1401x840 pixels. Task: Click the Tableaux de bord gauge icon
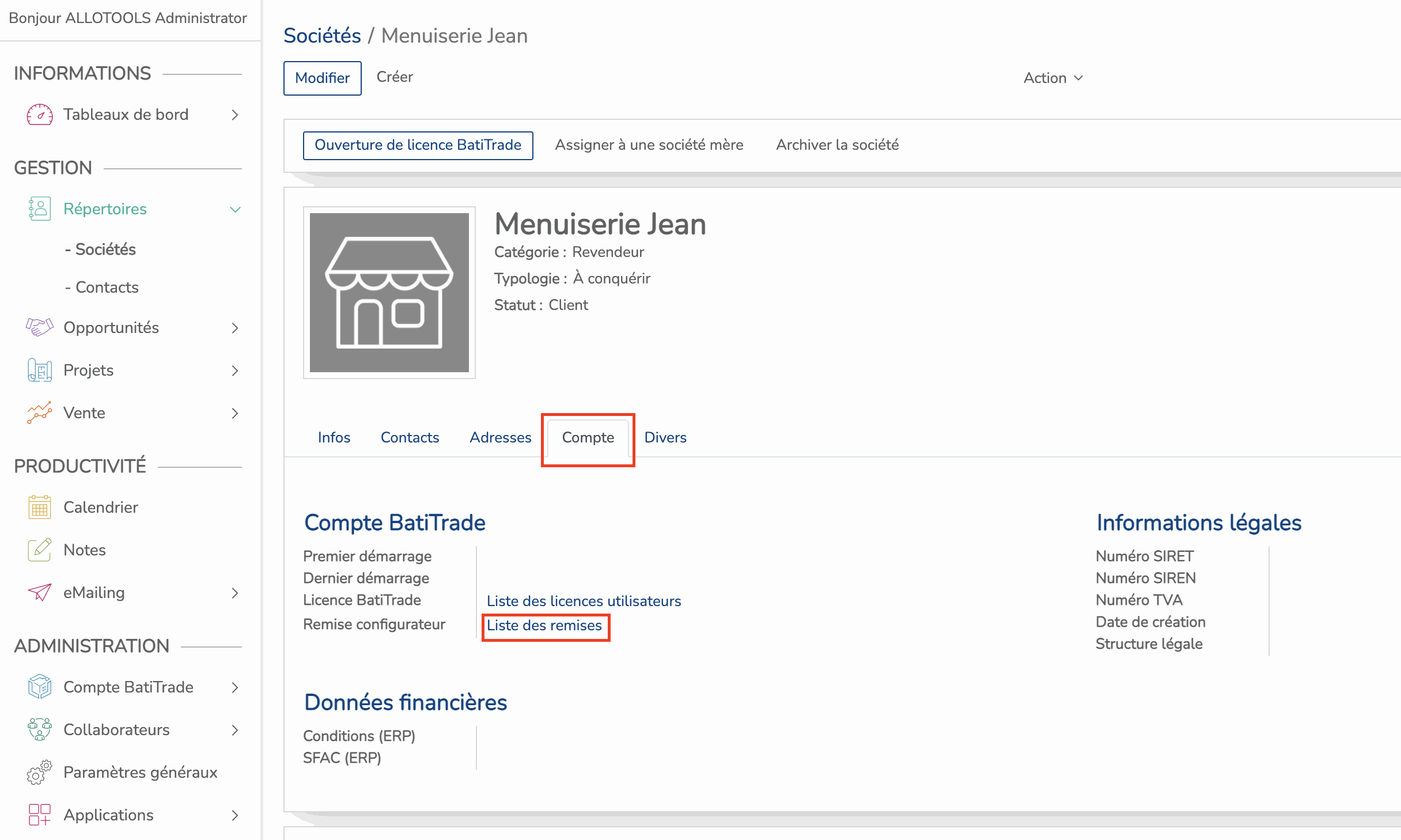(39, 115)
